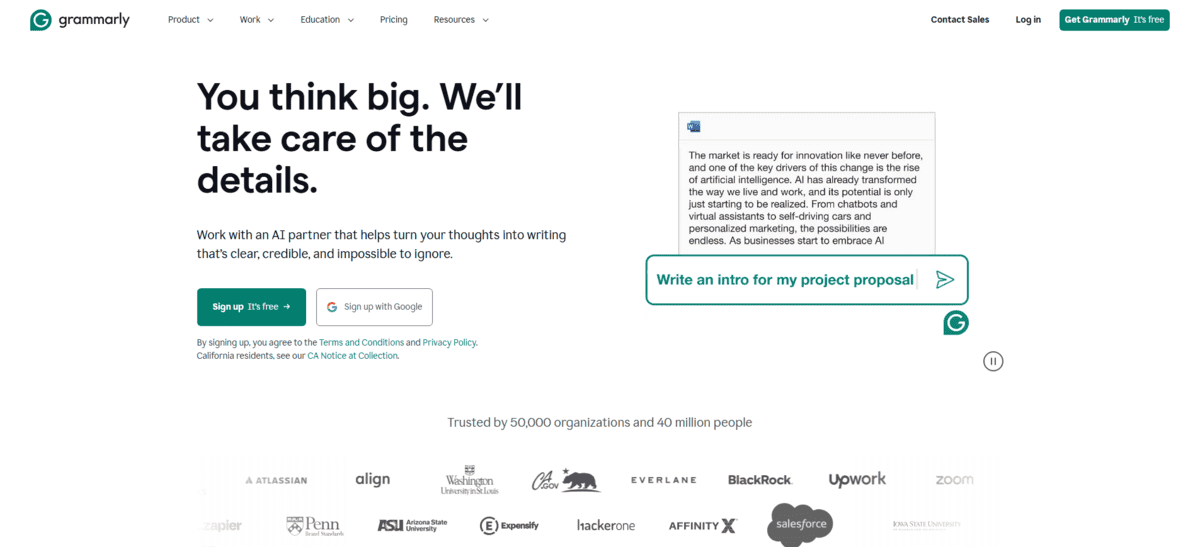Screen dimensions: 1200x547
Task: Expand the Work dropdown menu
Action: coord(256,20)
